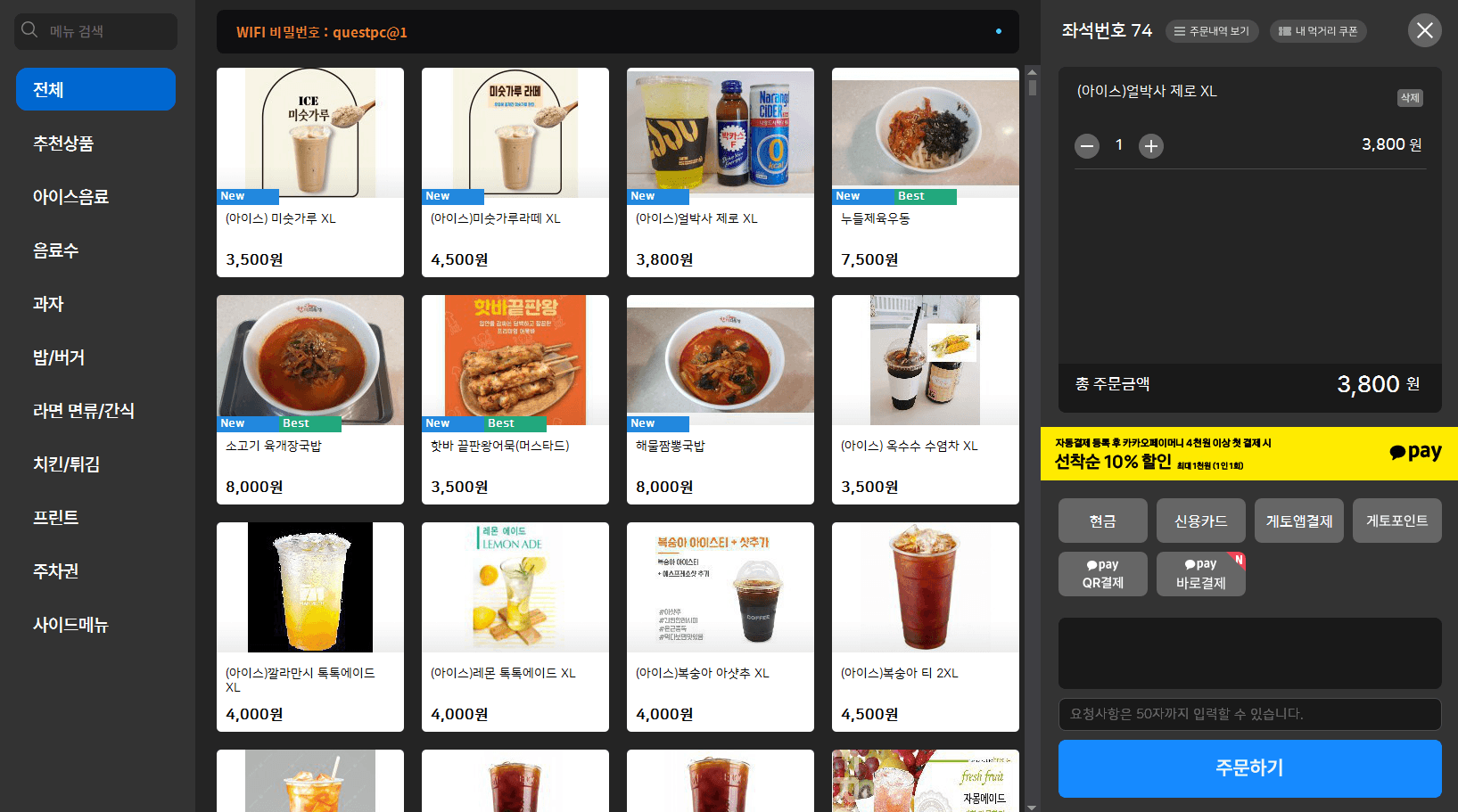Add (아이스) 미숫가루 XL to order
The height and width of the screenshot is (812, 1458).
click(x=310, y=172)
